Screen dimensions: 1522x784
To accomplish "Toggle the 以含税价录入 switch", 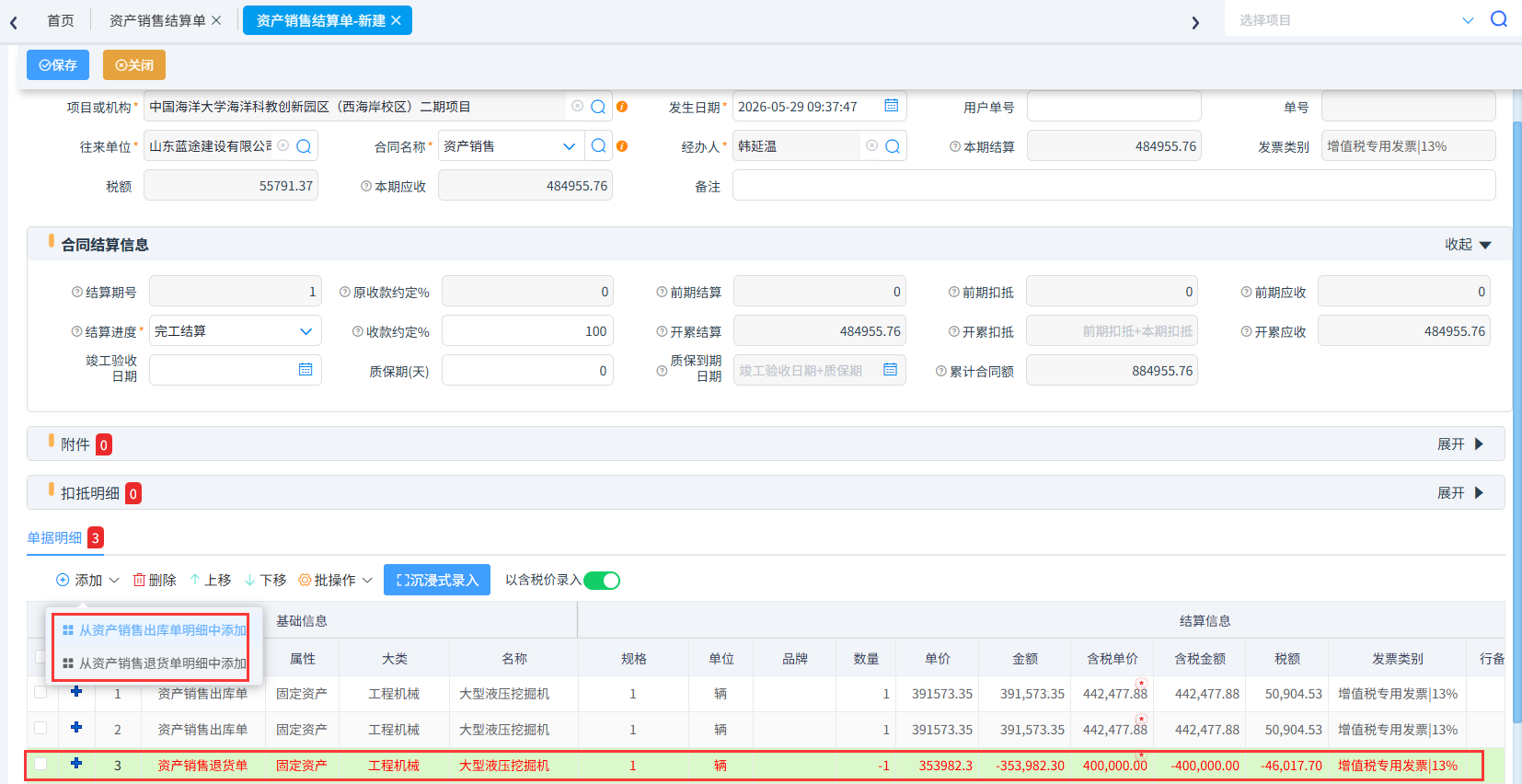I will pos(602,581).
